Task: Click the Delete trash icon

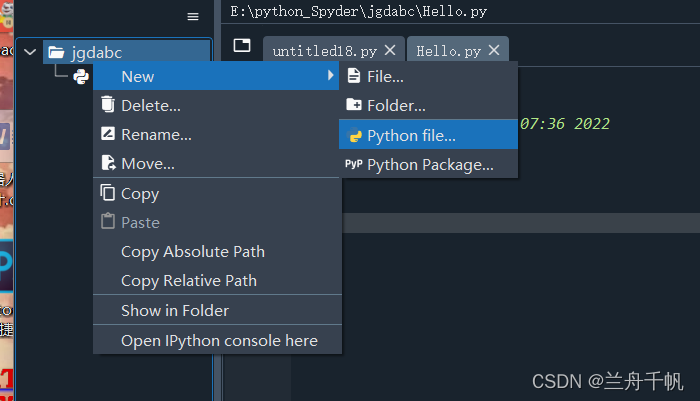Action: (108, 105)
